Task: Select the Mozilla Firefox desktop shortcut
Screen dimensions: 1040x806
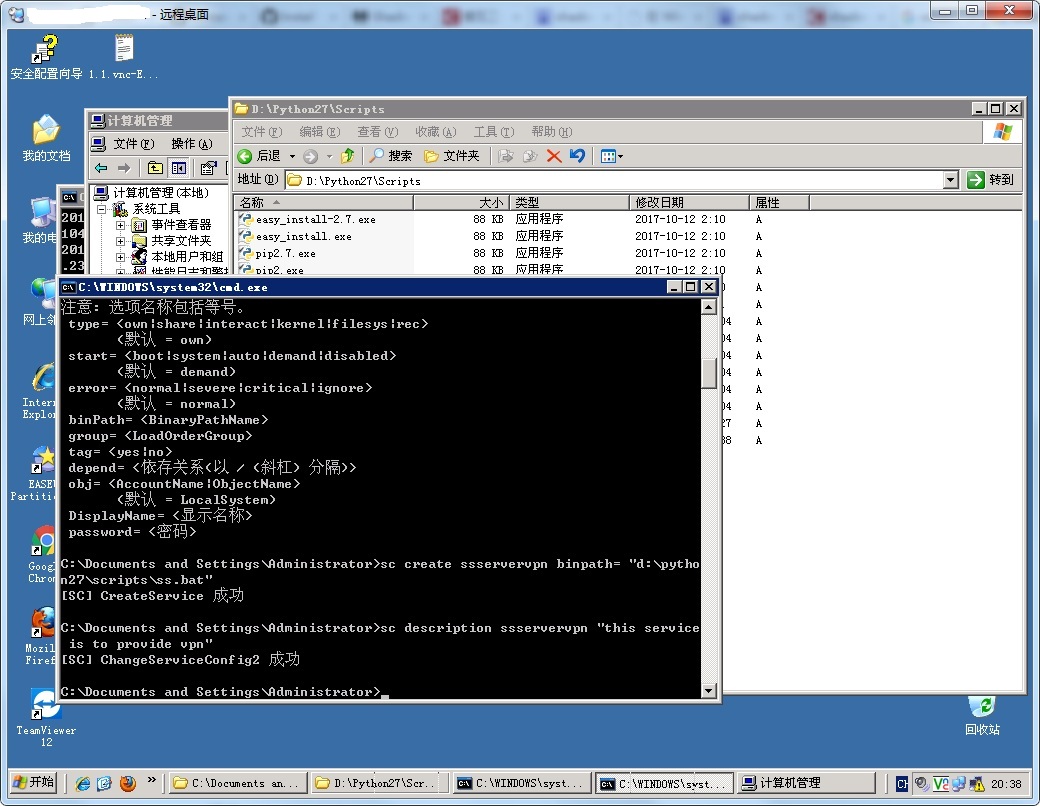Action: (x=41, y=636)
